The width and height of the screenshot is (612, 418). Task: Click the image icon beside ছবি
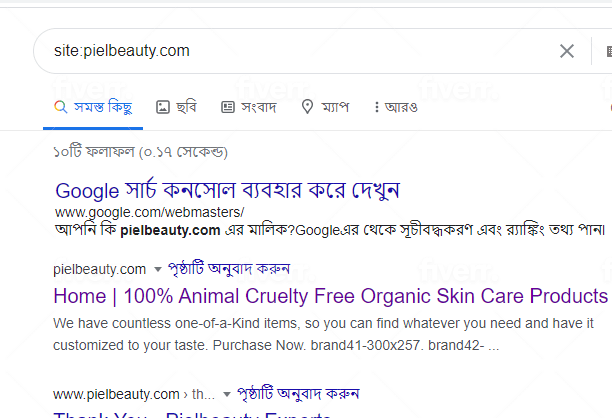click(163, 107)
